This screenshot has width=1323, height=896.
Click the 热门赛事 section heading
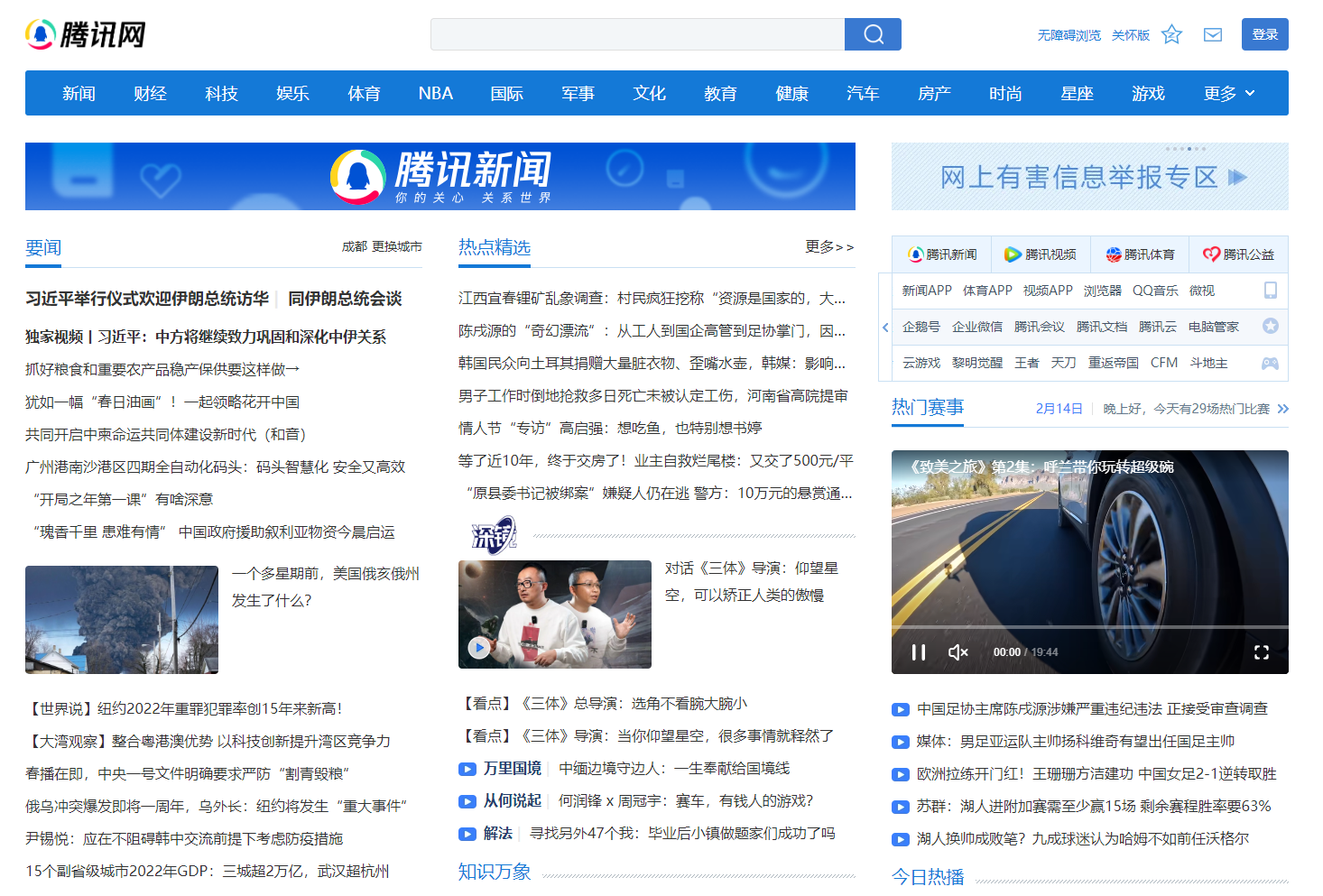tap(928, 408)
